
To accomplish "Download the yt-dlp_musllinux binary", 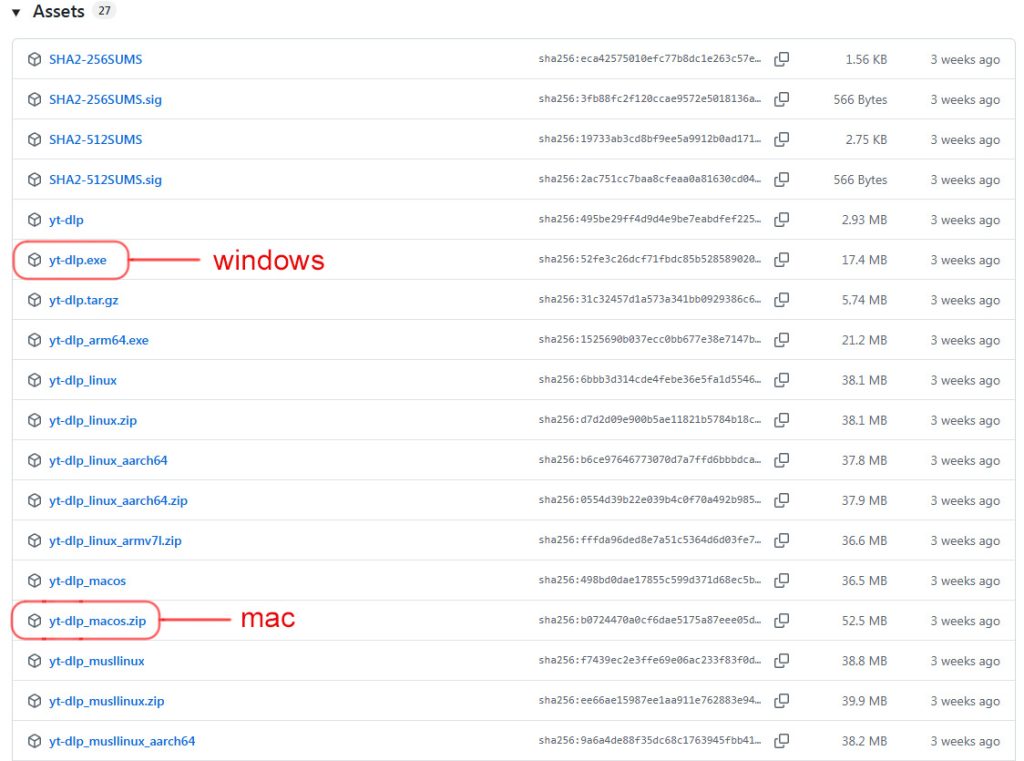I will click(97, 661).
